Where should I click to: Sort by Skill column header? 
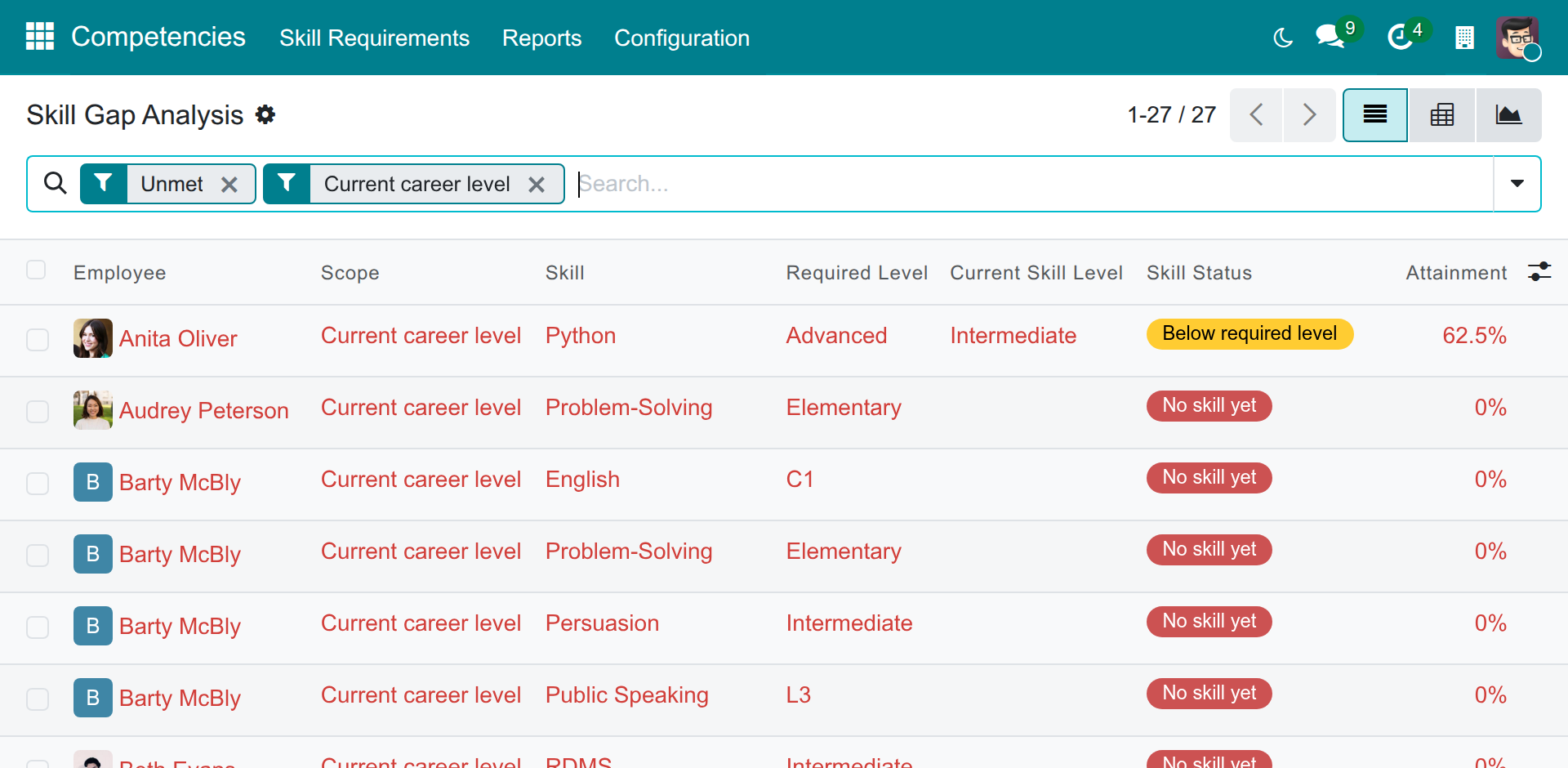(564, 273)
